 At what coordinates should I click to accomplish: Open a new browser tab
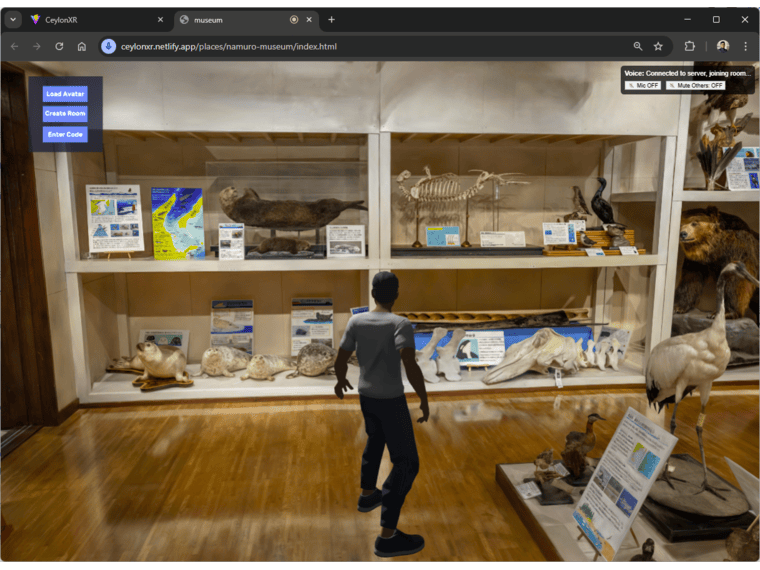coord(332,19)
